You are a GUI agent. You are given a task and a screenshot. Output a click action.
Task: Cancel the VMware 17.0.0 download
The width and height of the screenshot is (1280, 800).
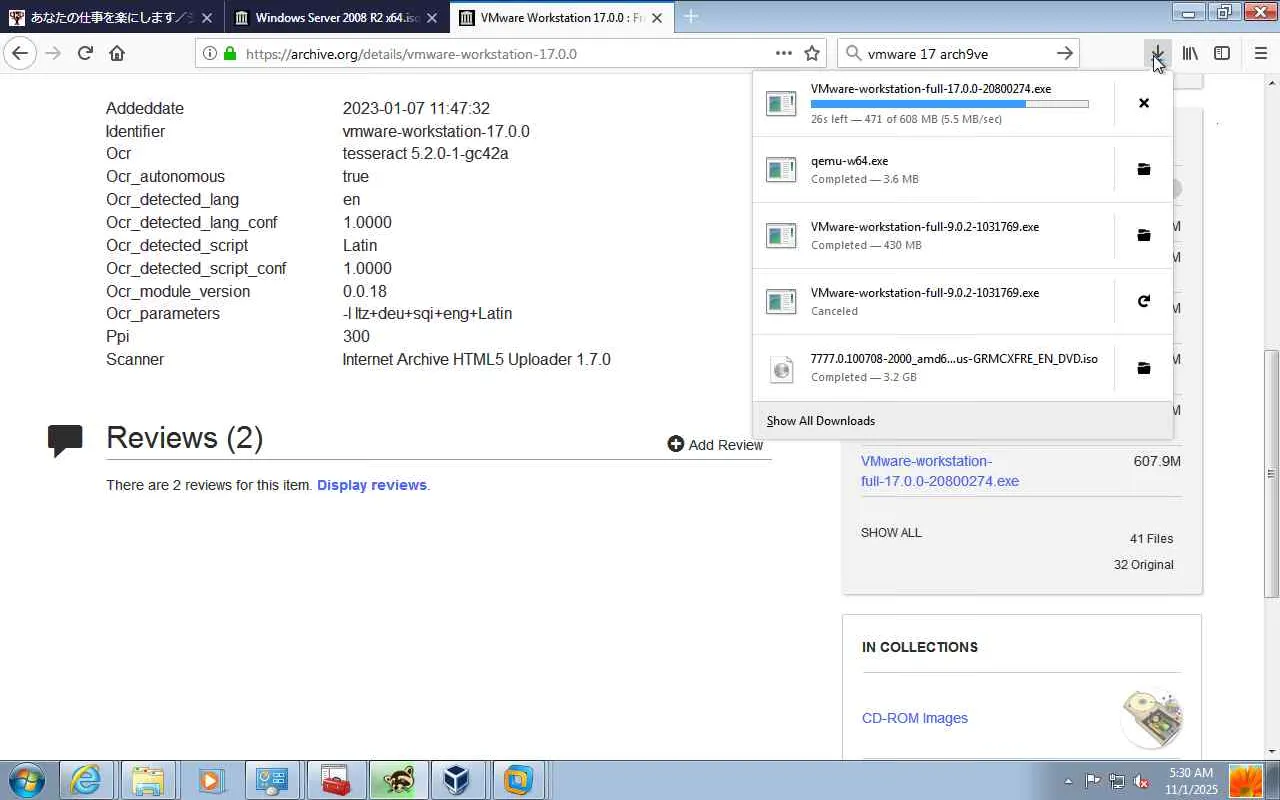click(1144, 103)
